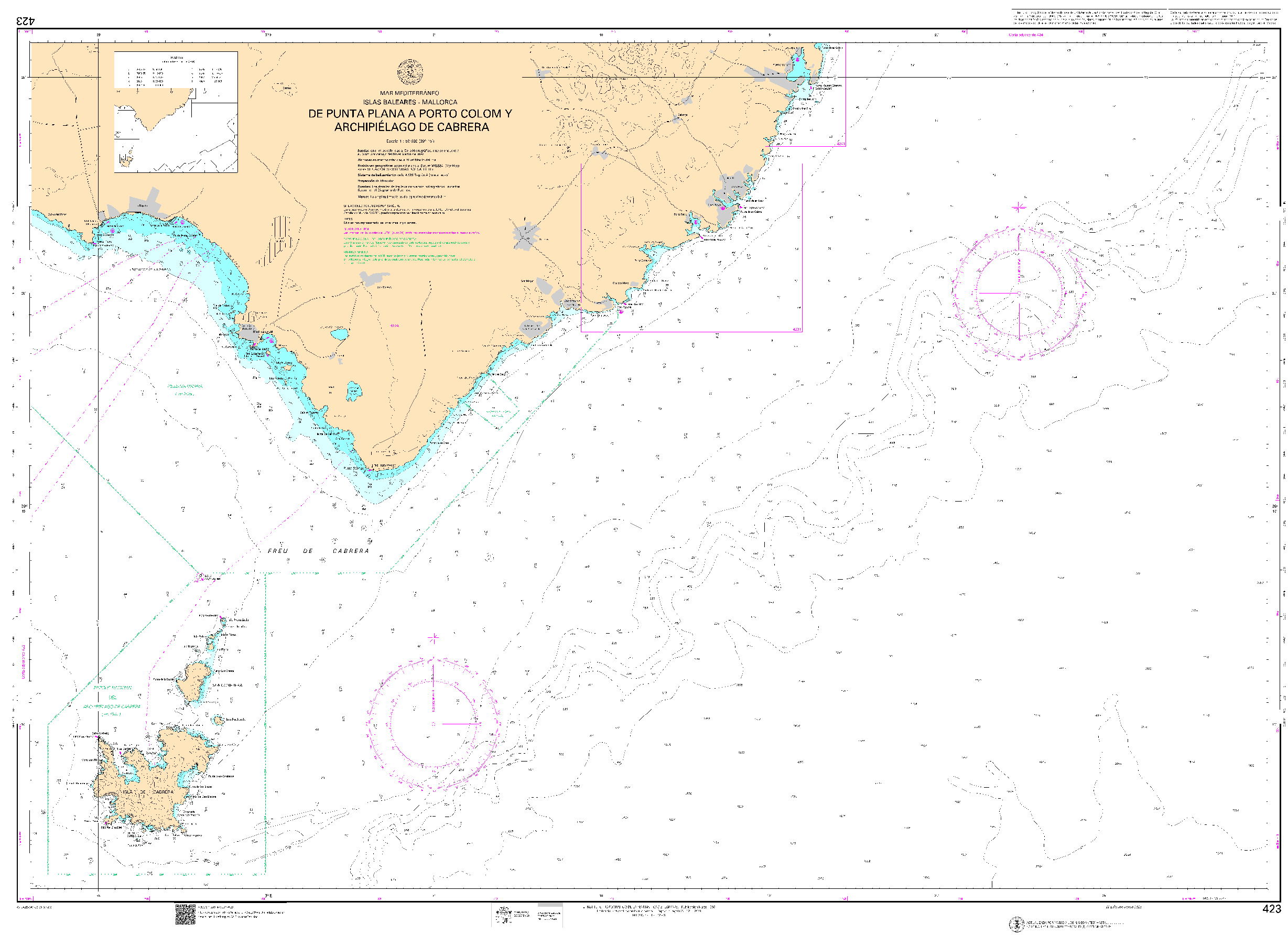Click the 'ISLA DE CABRERA' island label
Screen dimensions: 1288x935
(148, 791)
